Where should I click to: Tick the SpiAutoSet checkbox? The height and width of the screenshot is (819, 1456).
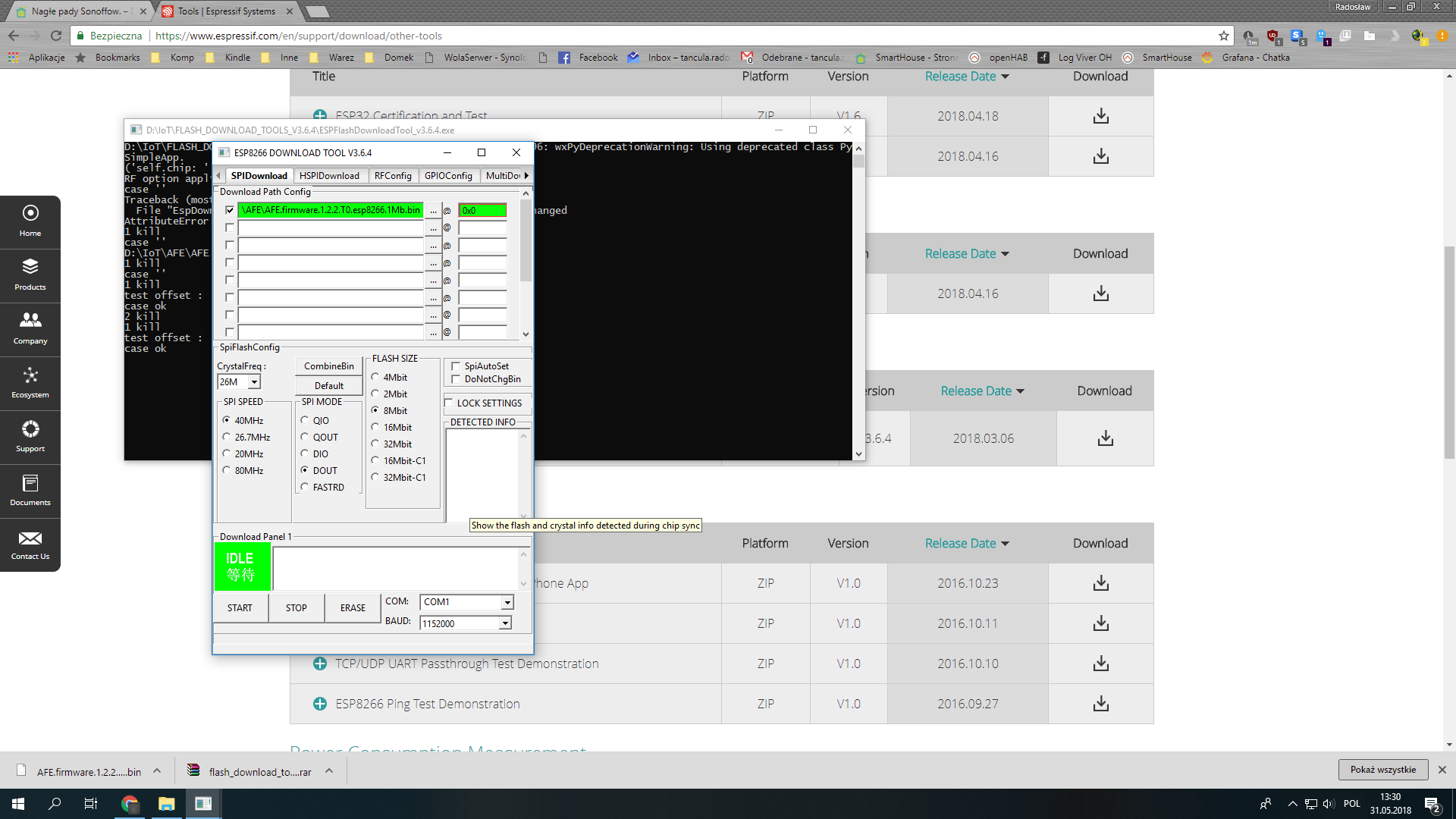[456, 366]
